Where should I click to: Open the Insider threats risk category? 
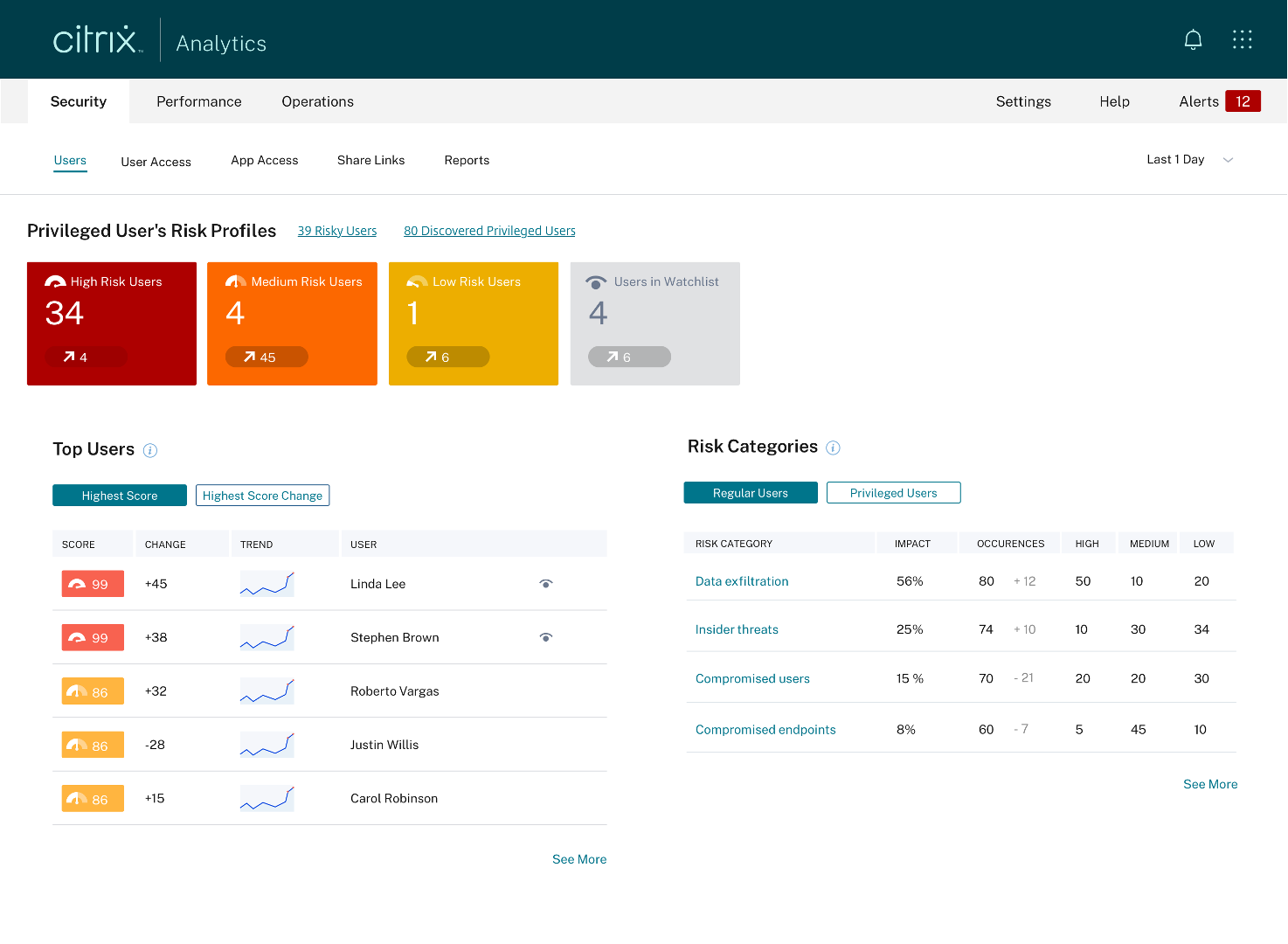tap(737, 629)
